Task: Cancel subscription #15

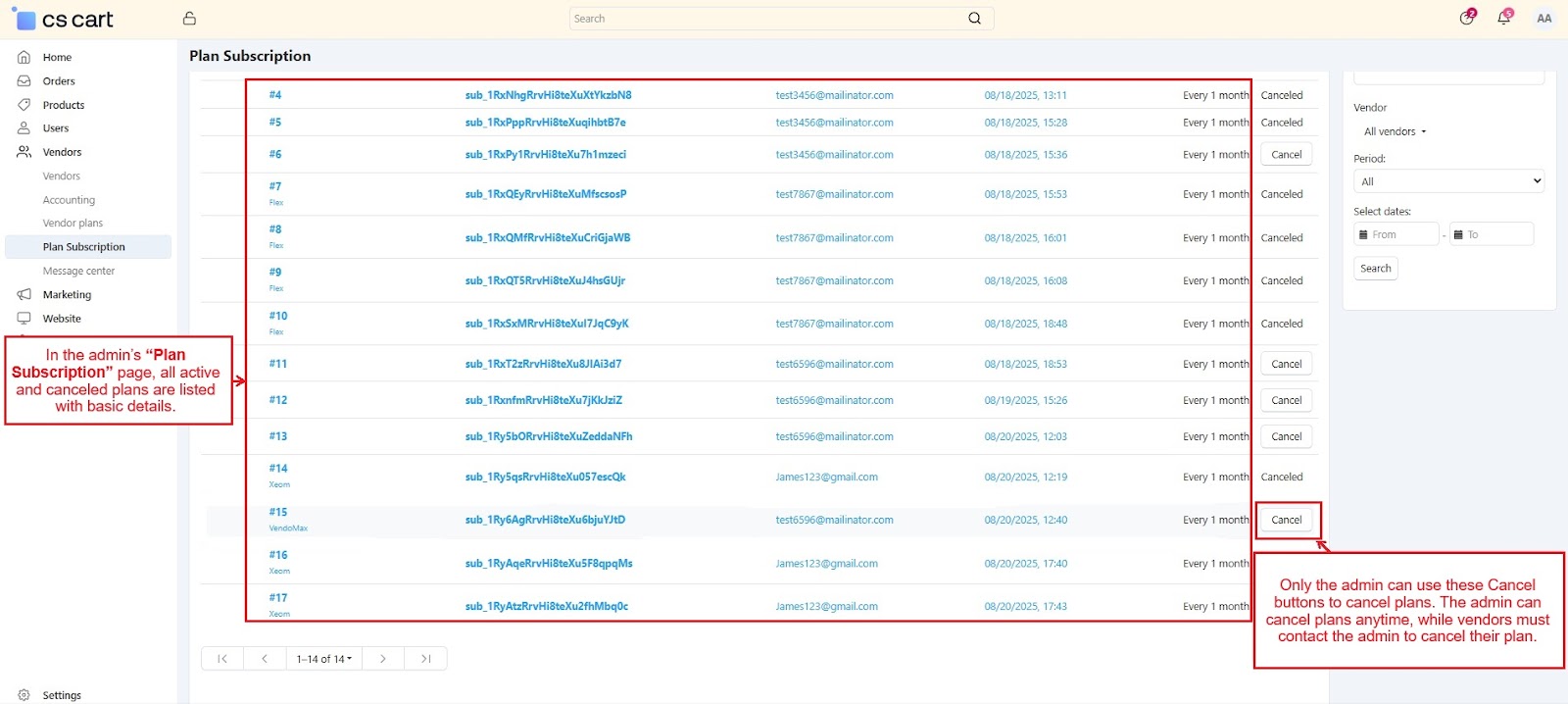Action: pos(1286,520)
